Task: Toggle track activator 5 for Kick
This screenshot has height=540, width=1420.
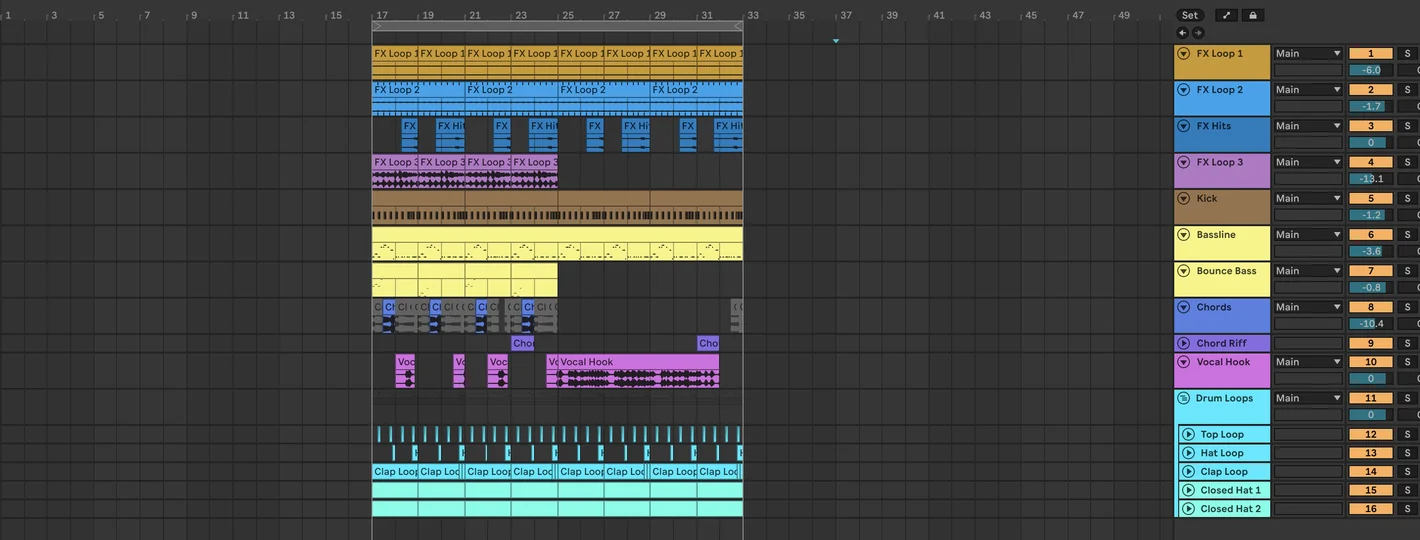Action: tap(1371, 198)
